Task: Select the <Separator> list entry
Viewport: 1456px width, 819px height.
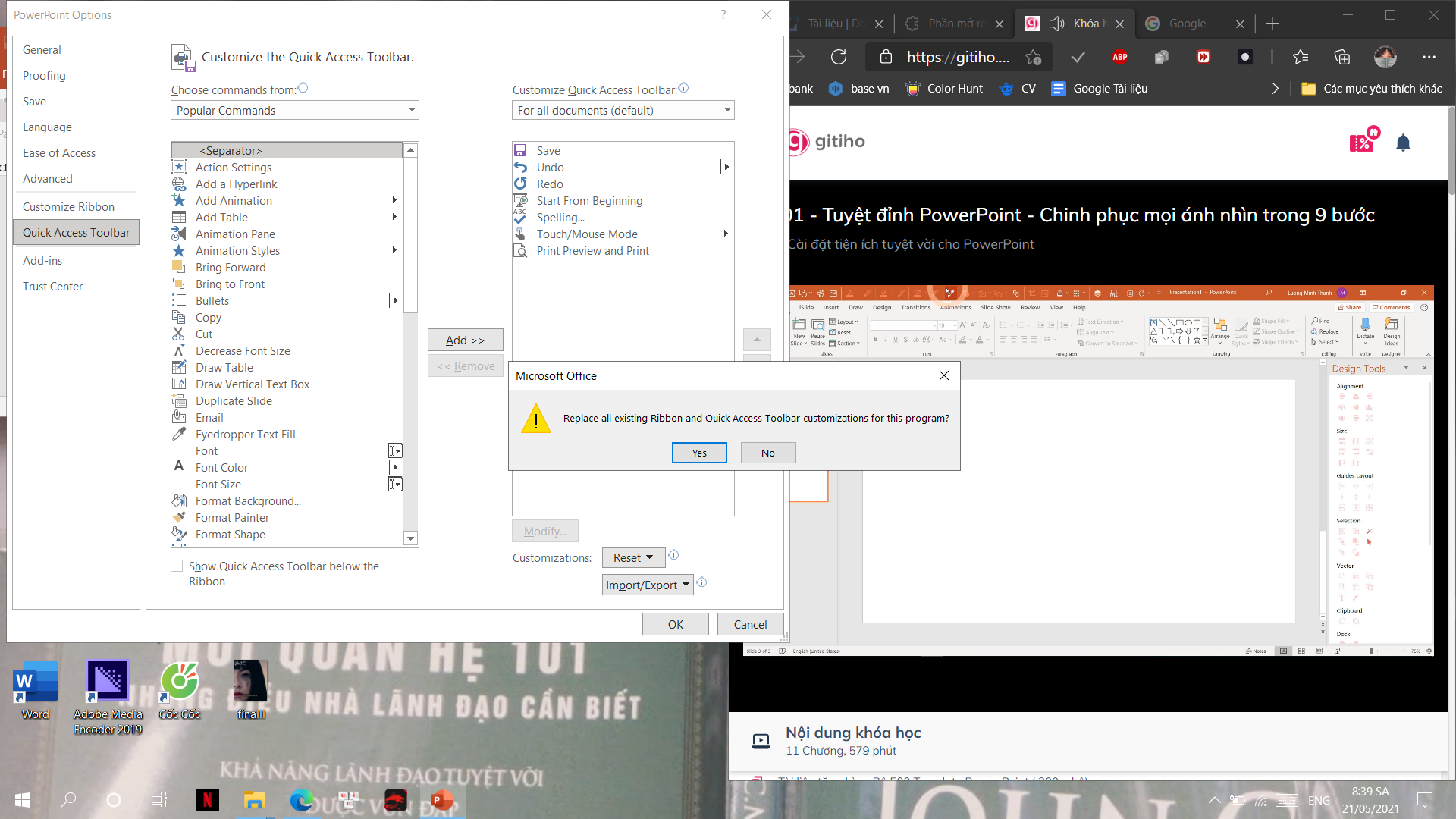Action: (x=287, y=150)
